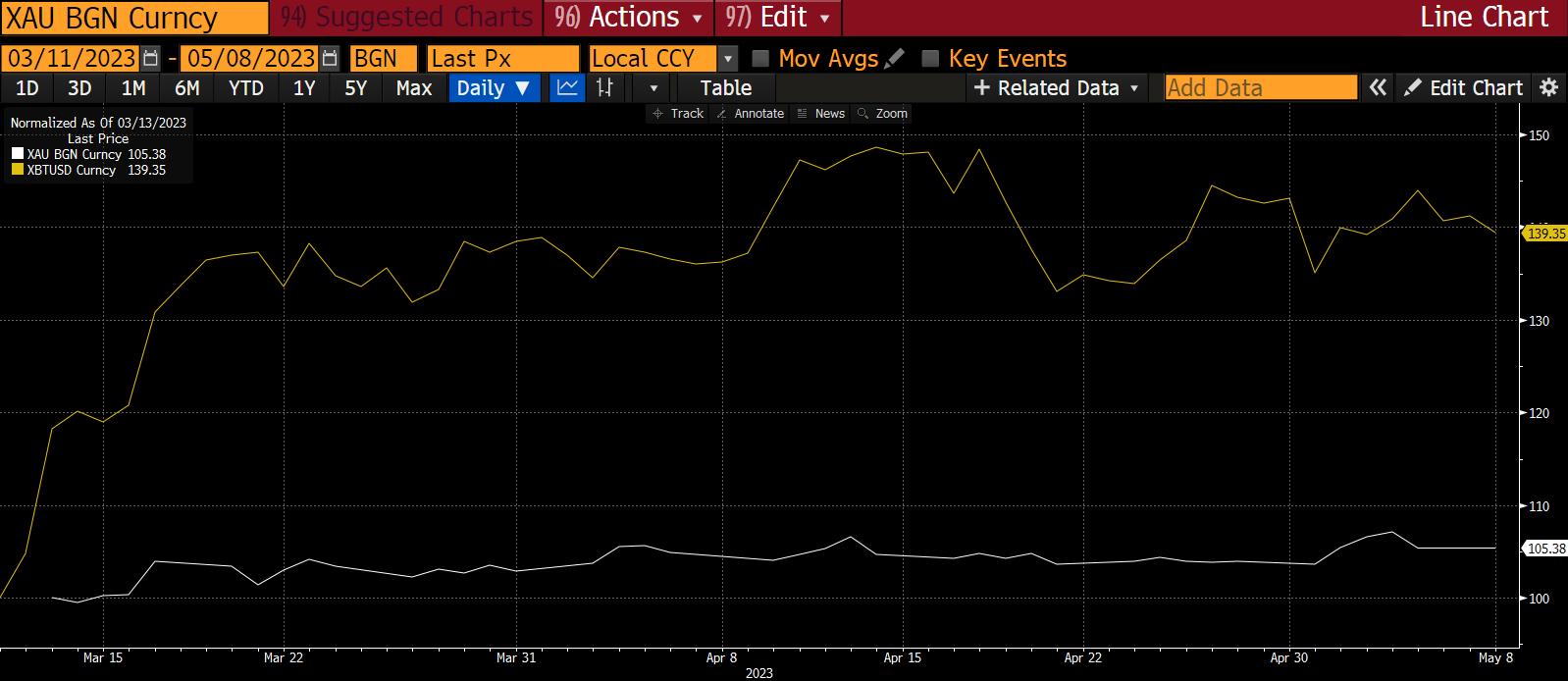Image resolution: width=1568 pixels, height=681 pixels.
Task: Click the Mov Avgs pencil edit icon
Action: (894, 59)
